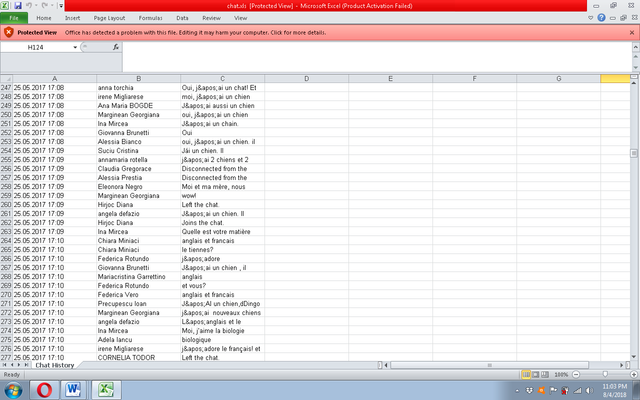Close the Protected View message bar
The image size is (640, 400).
tap(632, 32)
